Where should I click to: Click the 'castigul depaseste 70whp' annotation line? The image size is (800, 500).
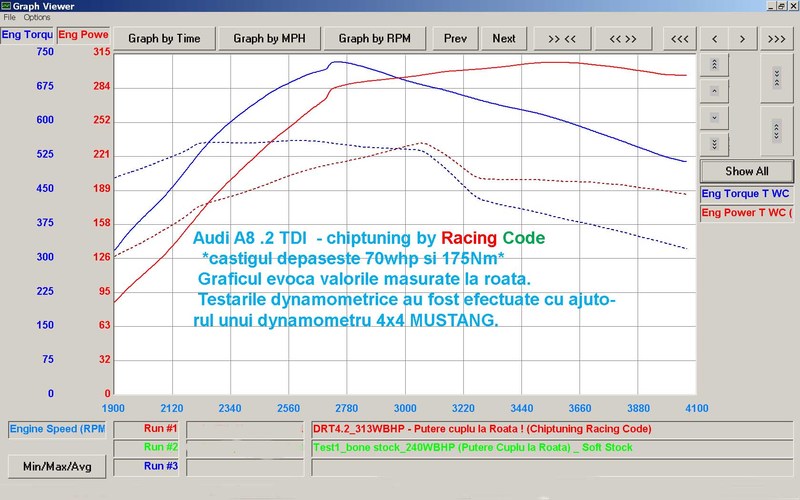click(353, 259)
